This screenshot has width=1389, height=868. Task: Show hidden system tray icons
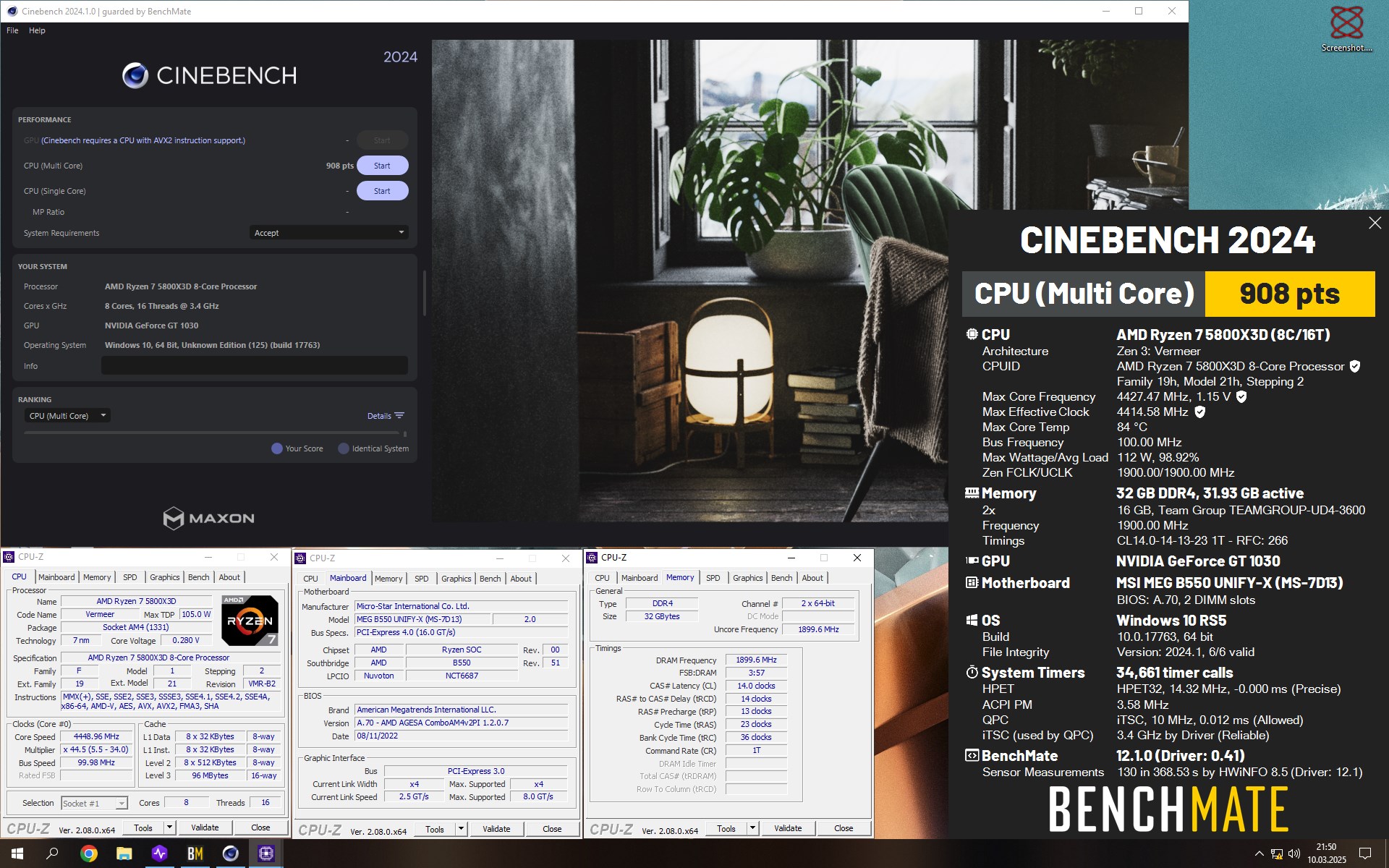1259,854
